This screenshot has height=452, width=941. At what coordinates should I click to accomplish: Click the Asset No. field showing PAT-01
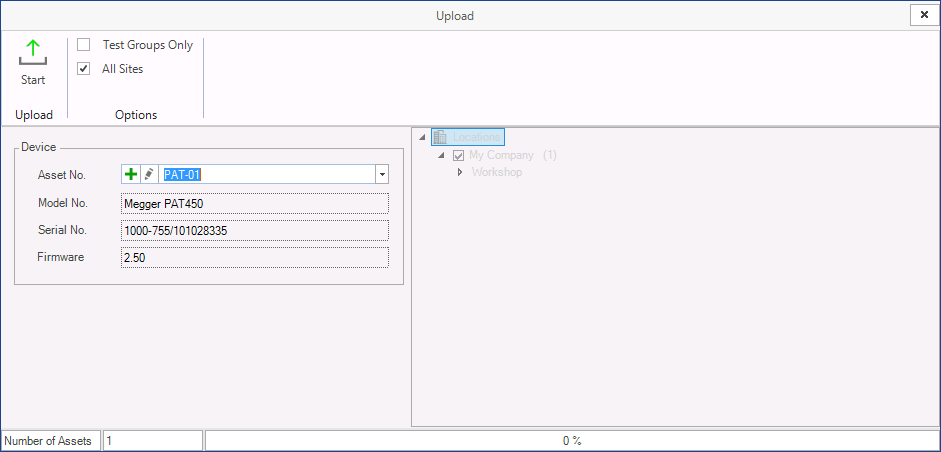pyautogui.click(x=267, y=175)
